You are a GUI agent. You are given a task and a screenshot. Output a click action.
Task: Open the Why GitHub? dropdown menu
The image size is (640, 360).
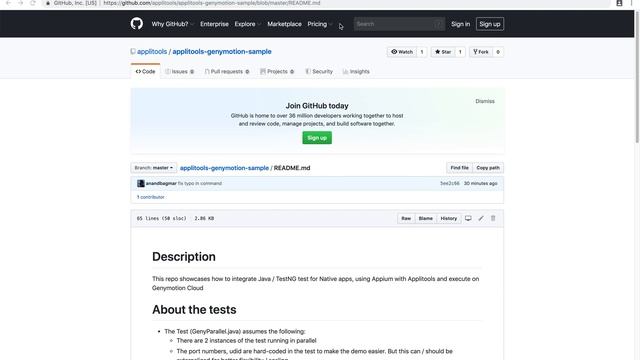[x=172, y=24]
